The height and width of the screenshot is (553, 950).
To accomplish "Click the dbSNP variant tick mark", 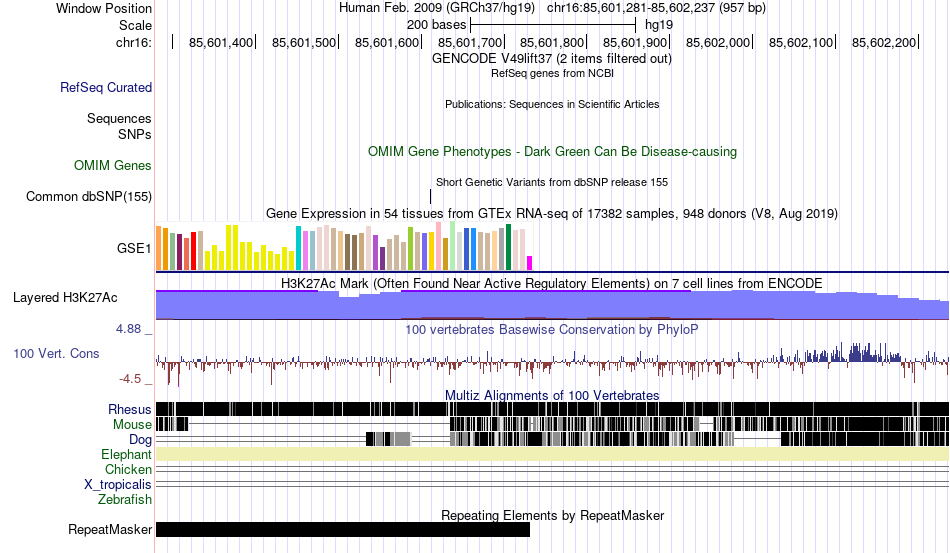I will pos(430,196).
